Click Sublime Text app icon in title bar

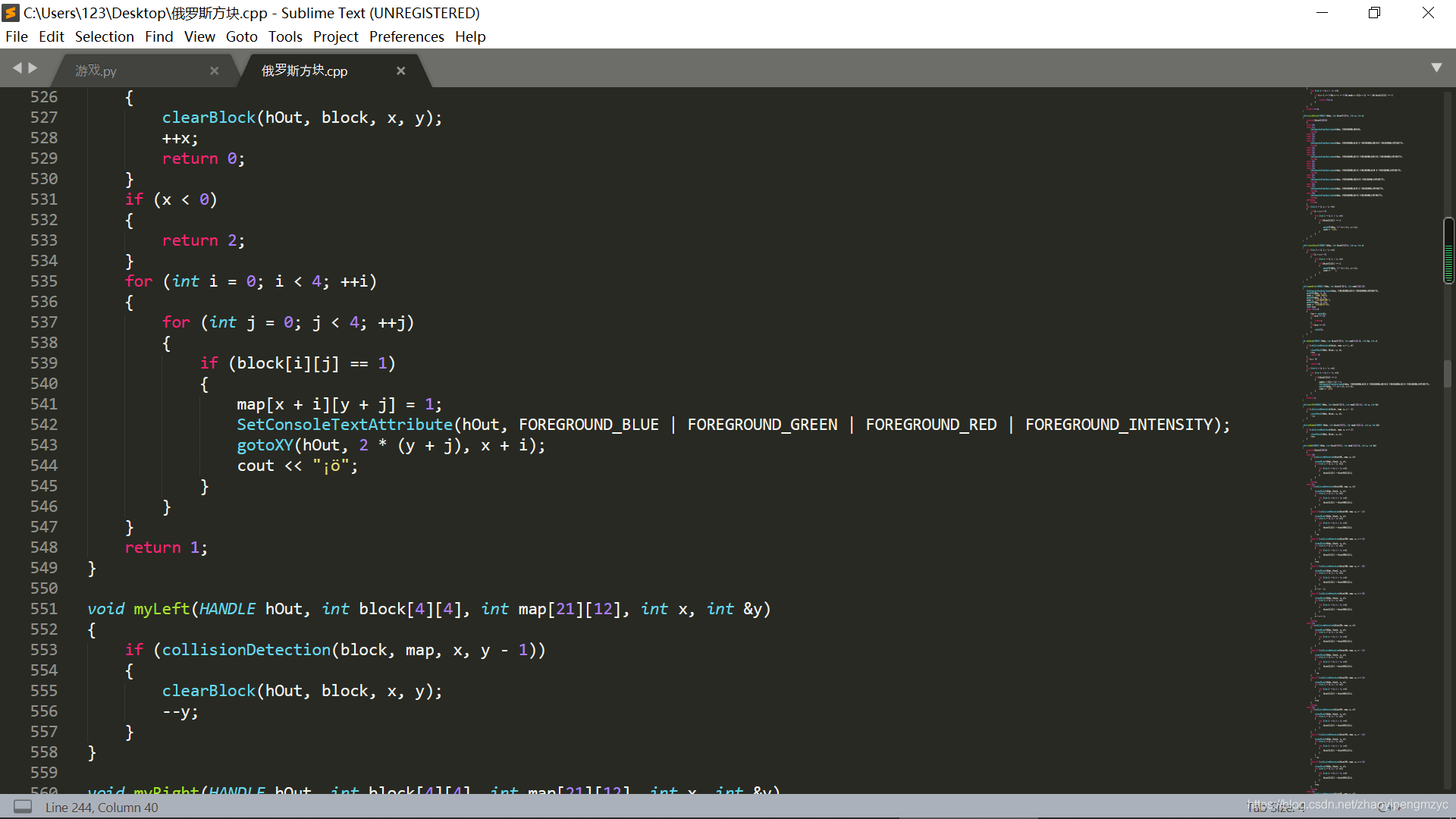pos(11,13)
